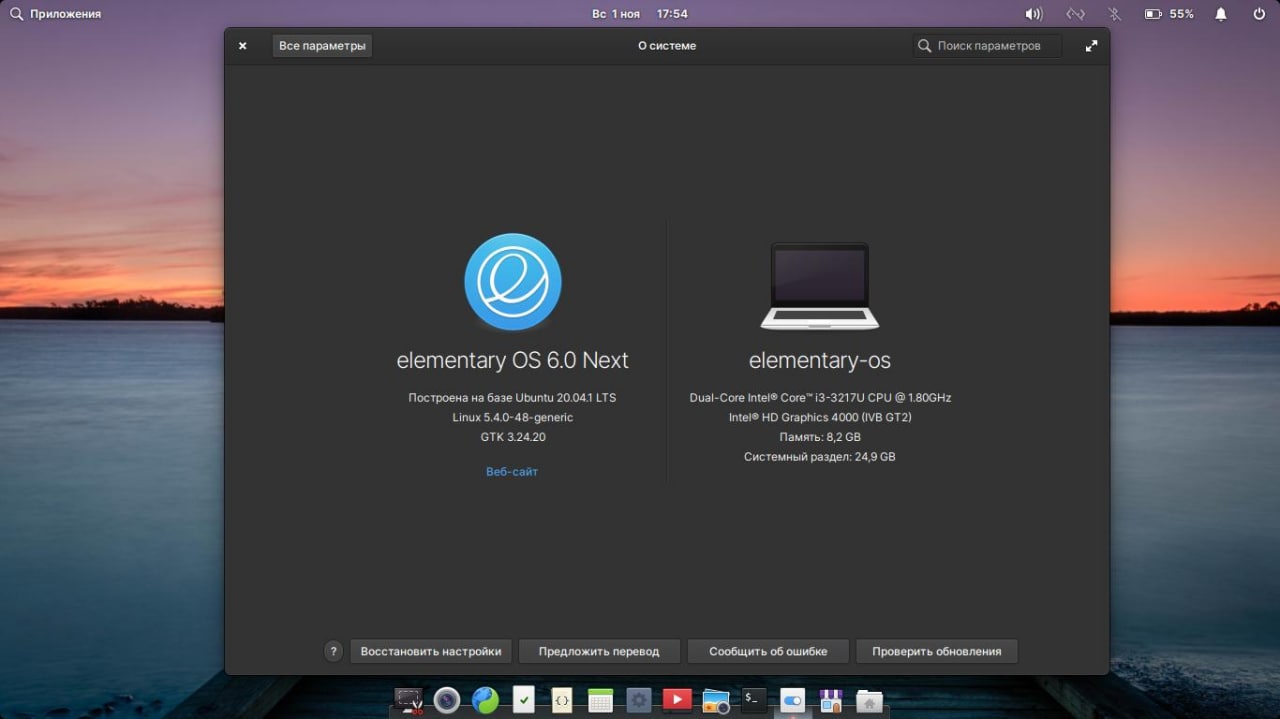This screenshot has width=1280, height=719.
Task: Open the network indicator in top panel
Action: 1075,14
